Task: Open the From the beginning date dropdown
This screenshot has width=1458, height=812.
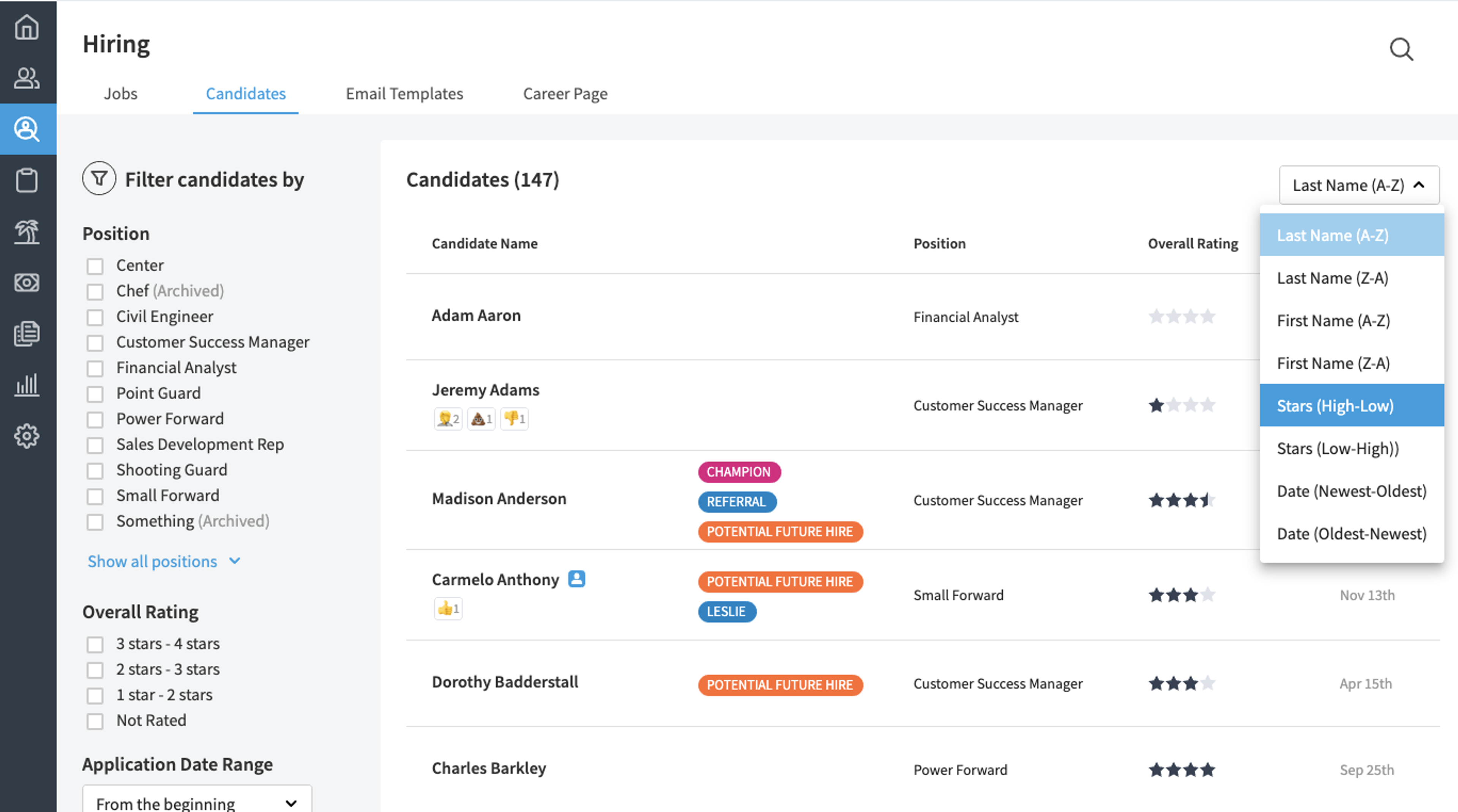Action: click(x=197, y=803)
